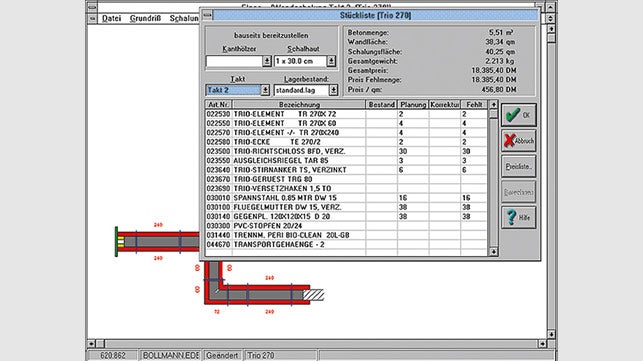Click the greyed Berechnen button

pyautogui.click(x=518, y=192)
